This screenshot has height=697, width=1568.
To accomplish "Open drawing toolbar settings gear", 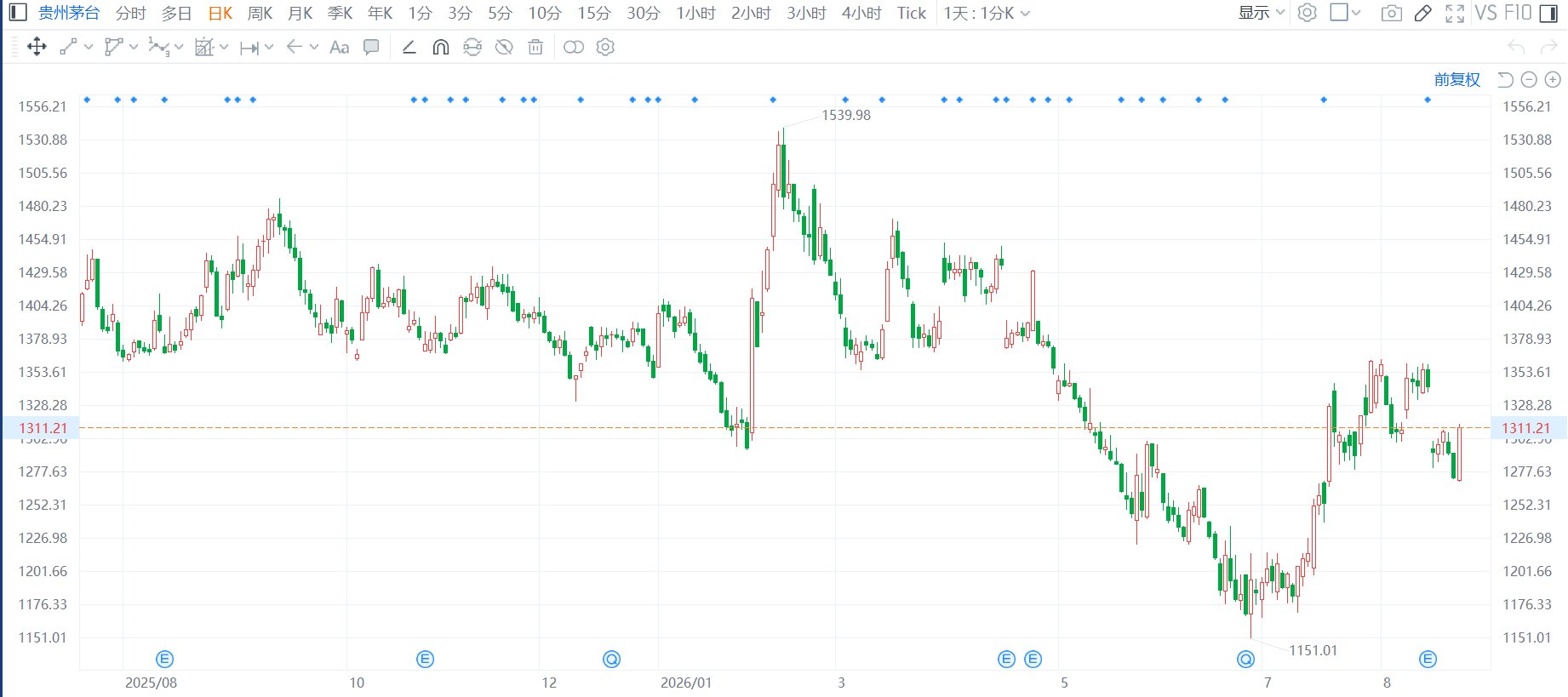I will tap(605, 47).
